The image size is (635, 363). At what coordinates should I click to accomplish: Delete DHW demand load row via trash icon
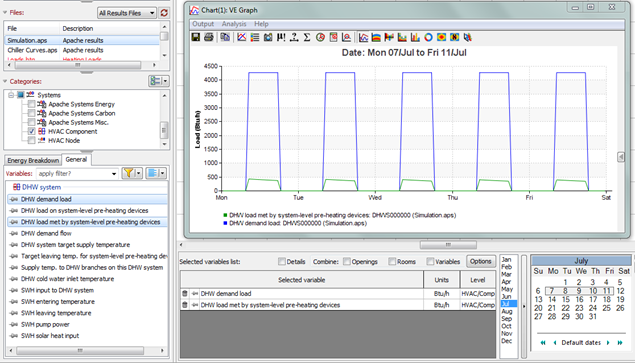(x=185, y=294)
